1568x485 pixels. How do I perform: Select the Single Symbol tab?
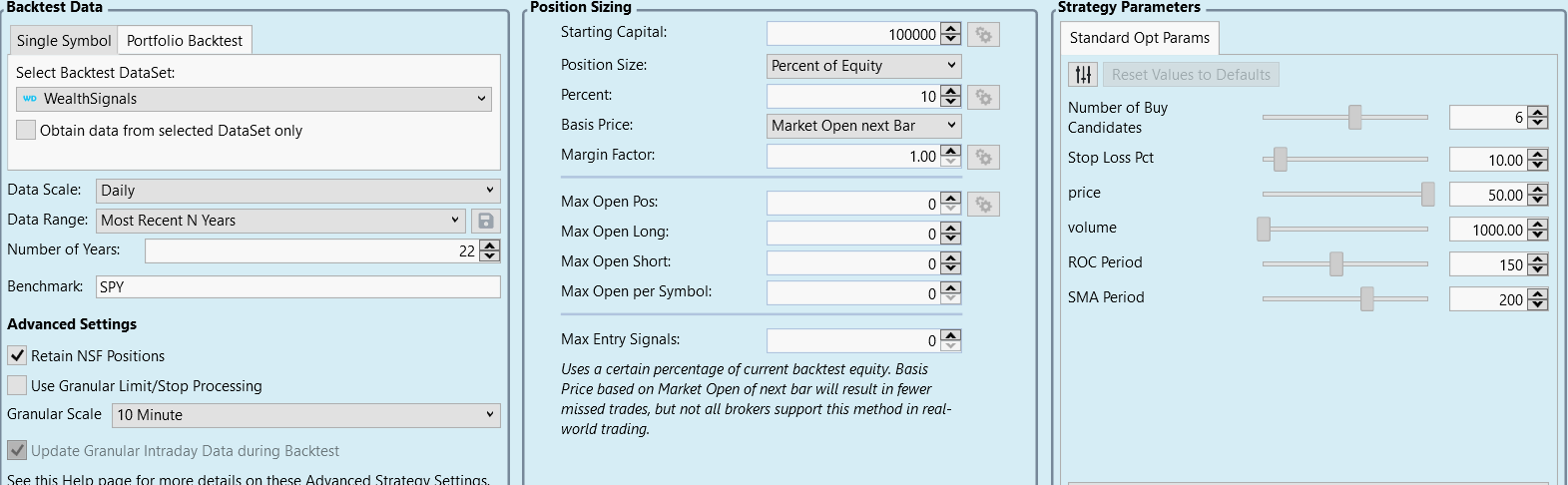[64, 41]
